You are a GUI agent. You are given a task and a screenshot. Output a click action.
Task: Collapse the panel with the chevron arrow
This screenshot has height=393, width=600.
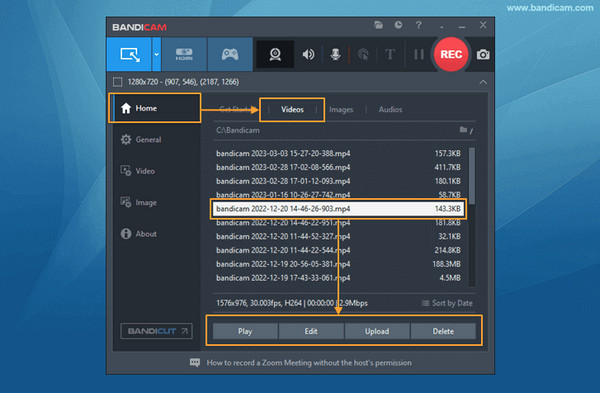[x=483, y=82]
